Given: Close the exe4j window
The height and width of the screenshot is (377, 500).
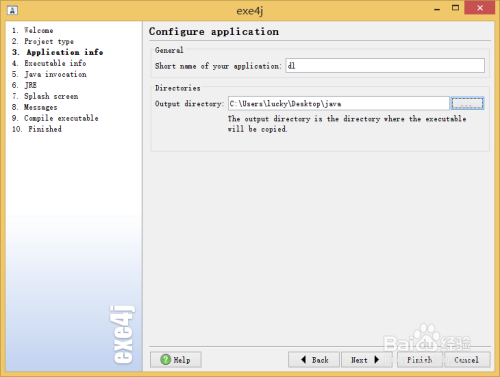Looking at the screenshot, I should (x=480, y=8).
